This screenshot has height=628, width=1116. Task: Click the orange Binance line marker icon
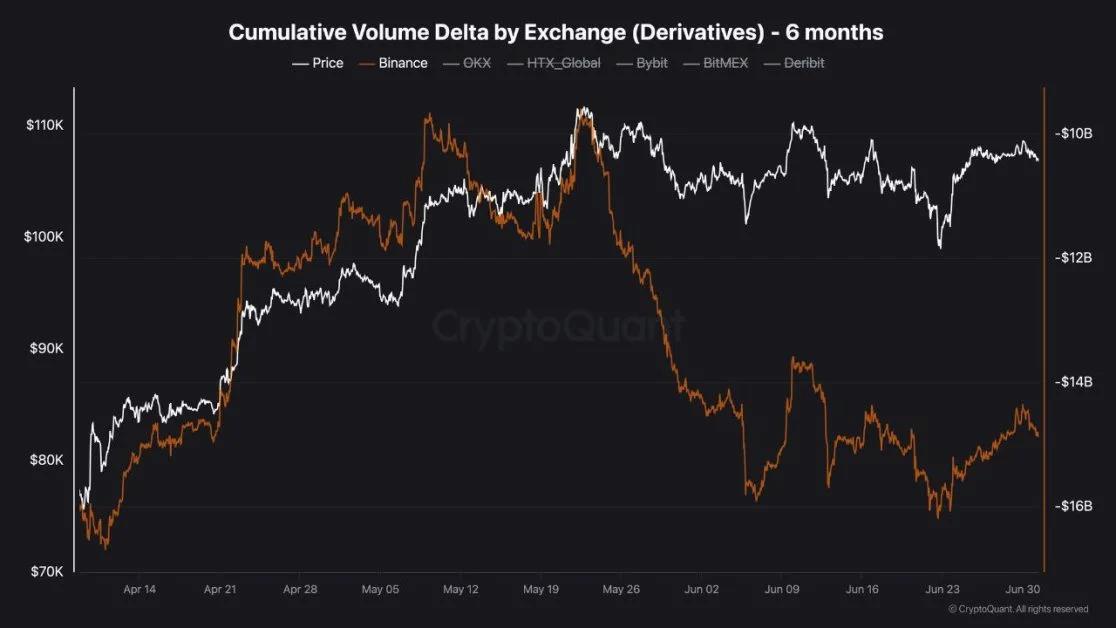pyautogui.click(x=366, y=64)
